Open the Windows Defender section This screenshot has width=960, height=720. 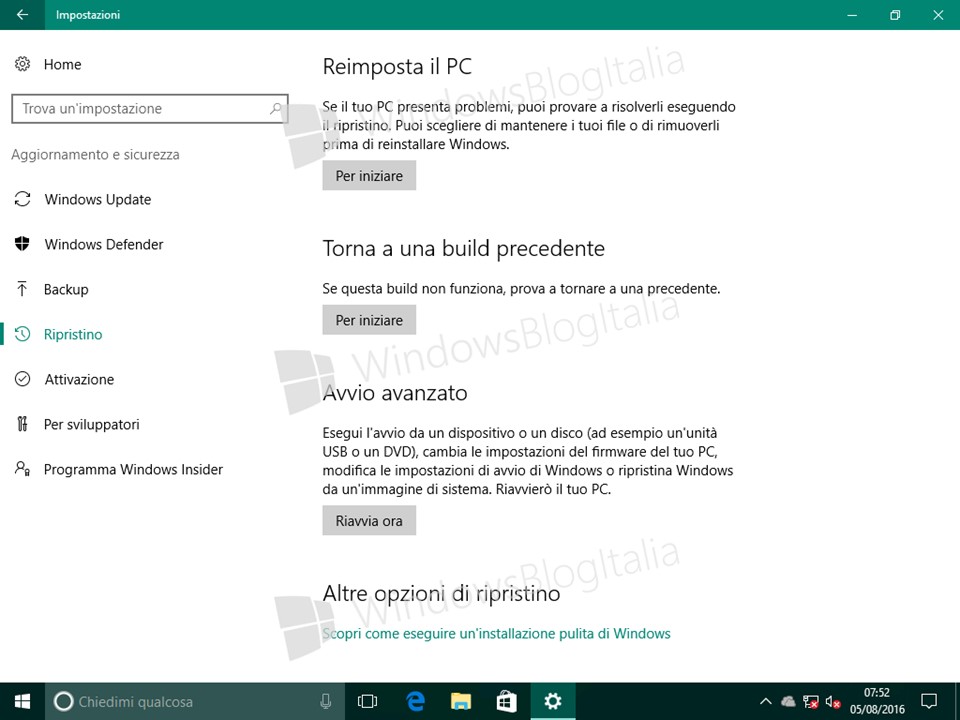(104, 244)
